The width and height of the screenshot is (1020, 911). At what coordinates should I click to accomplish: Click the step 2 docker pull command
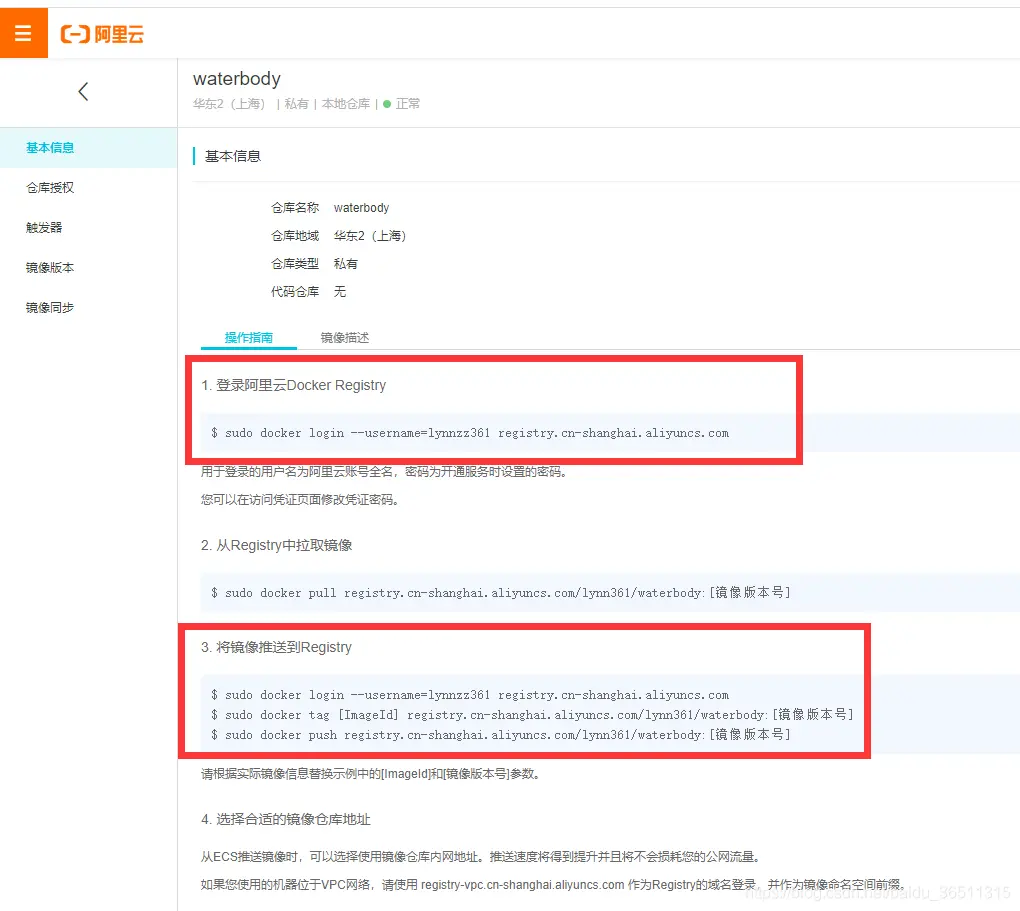point(501,592)
